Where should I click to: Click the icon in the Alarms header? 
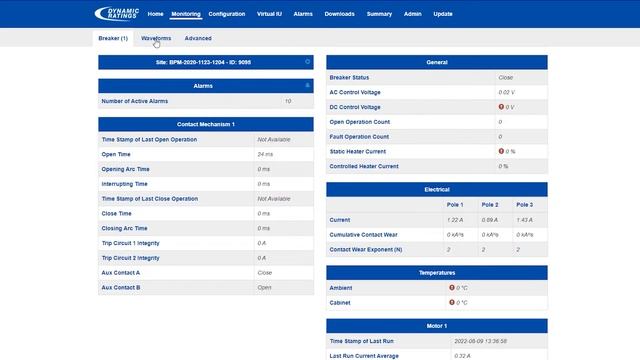pos(308,85)
